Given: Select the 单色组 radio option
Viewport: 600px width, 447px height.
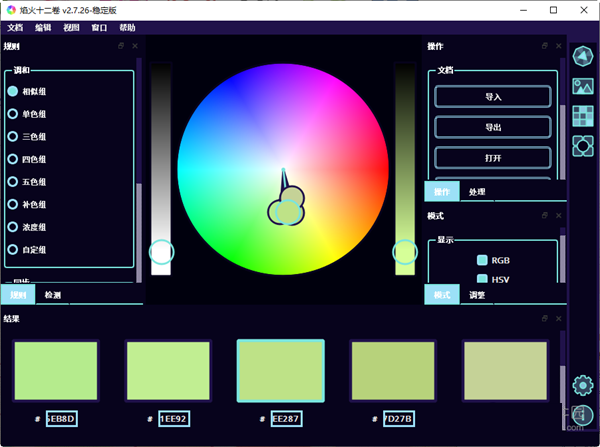Looking at the screenshot, I should click(13, 113).
